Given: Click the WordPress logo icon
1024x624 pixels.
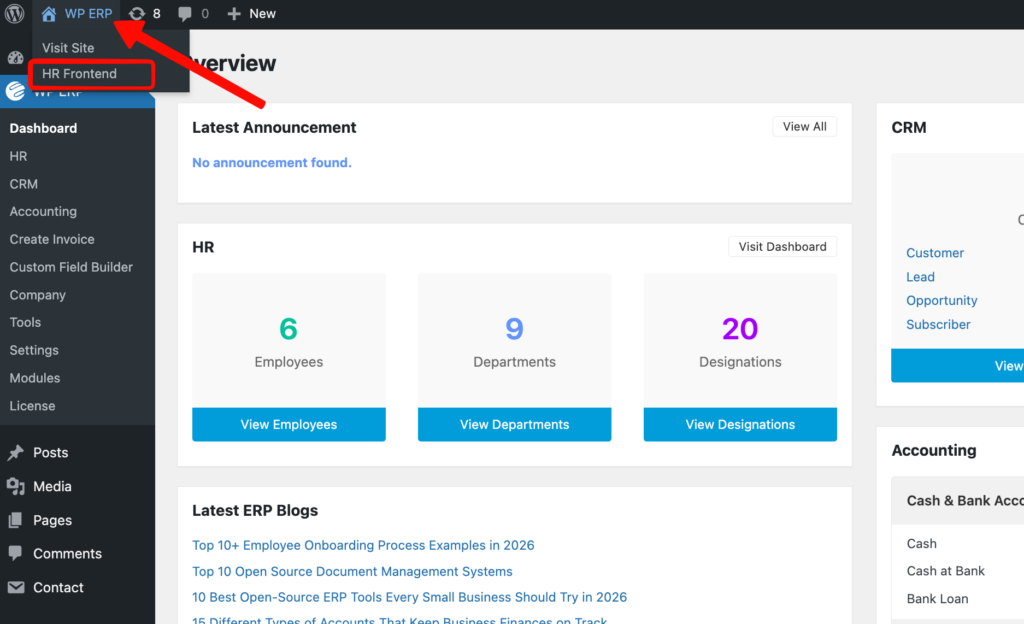Looking at the screenshot, I should [15, 14].
